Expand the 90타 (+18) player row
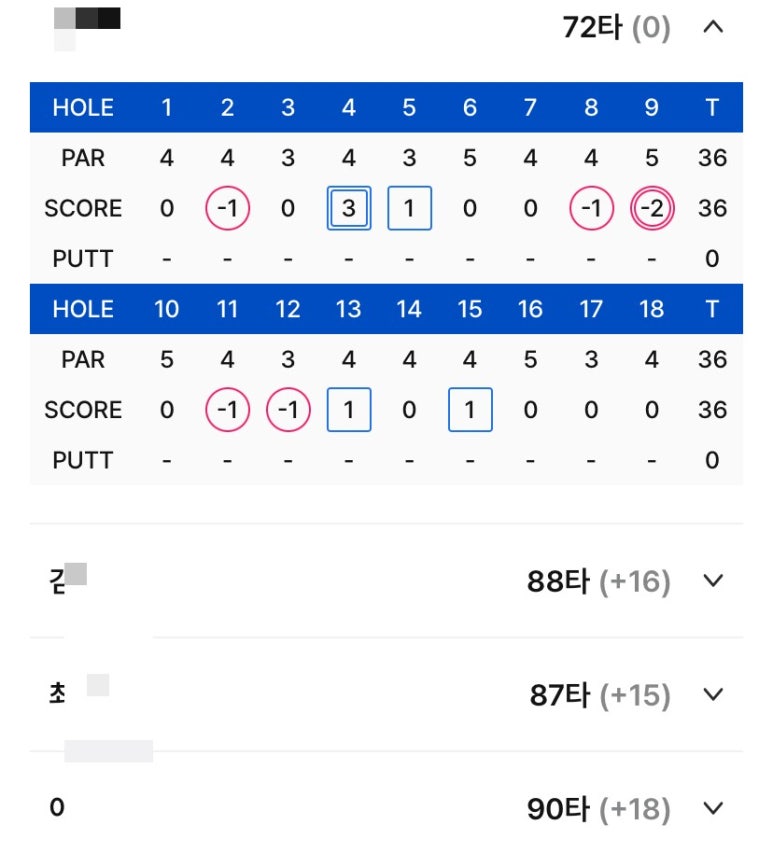Screen dimensions: 773x853 386,808
